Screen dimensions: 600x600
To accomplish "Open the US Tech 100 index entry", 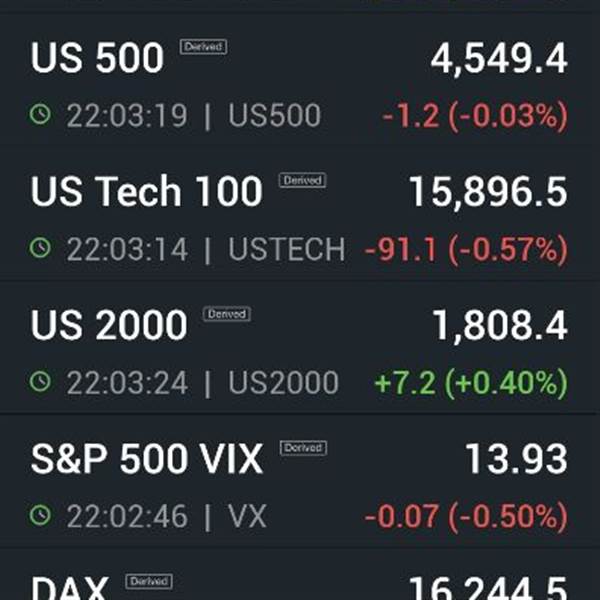I will (300, 214).
